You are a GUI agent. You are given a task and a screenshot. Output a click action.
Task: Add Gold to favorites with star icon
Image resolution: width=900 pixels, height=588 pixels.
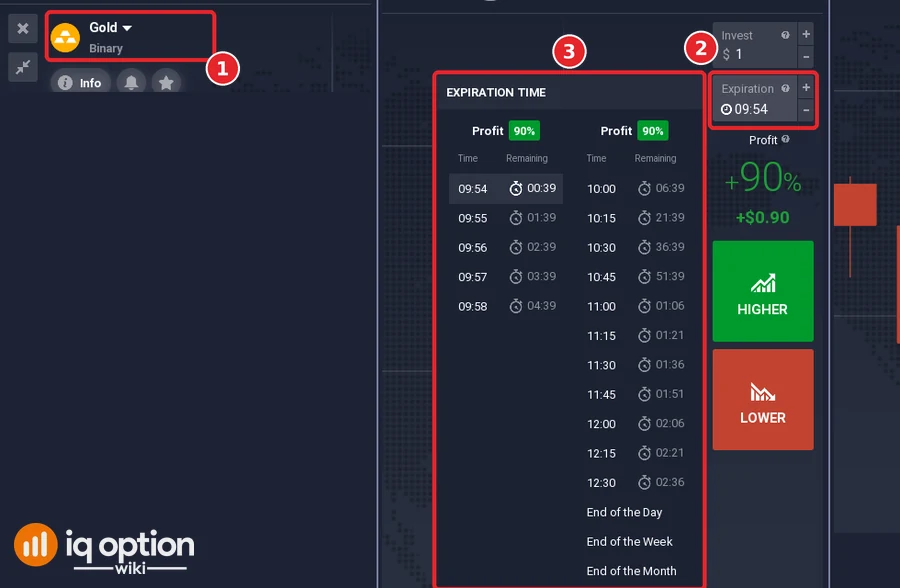click(x=166, y=83)
